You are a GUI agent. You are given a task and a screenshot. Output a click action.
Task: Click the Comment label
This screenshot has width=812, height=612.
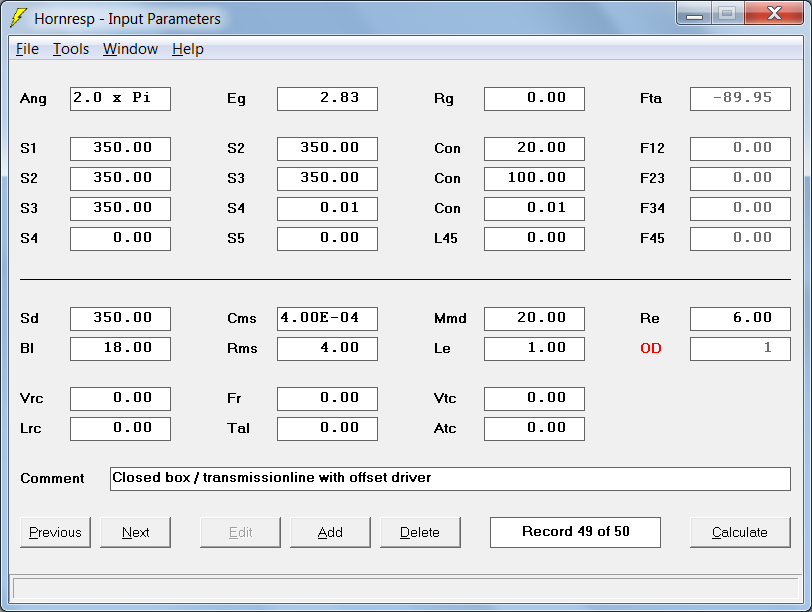[52, 478]
